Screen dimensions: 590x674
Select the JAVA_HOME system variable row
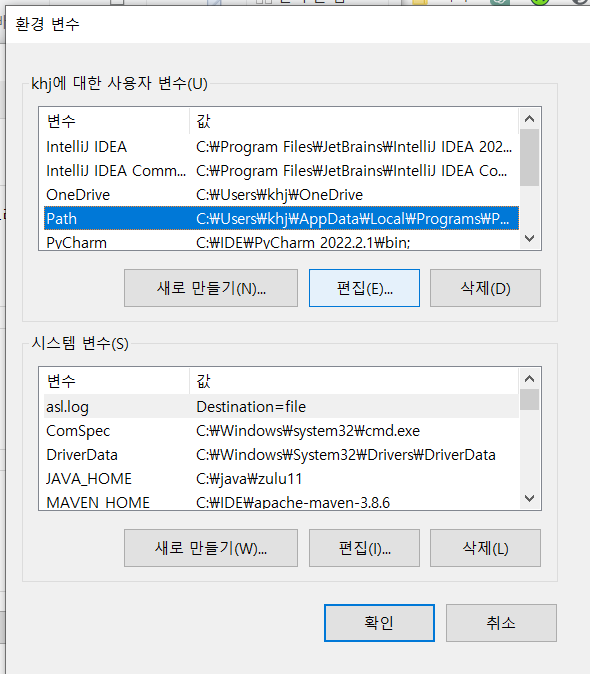[x=281, y=479]
